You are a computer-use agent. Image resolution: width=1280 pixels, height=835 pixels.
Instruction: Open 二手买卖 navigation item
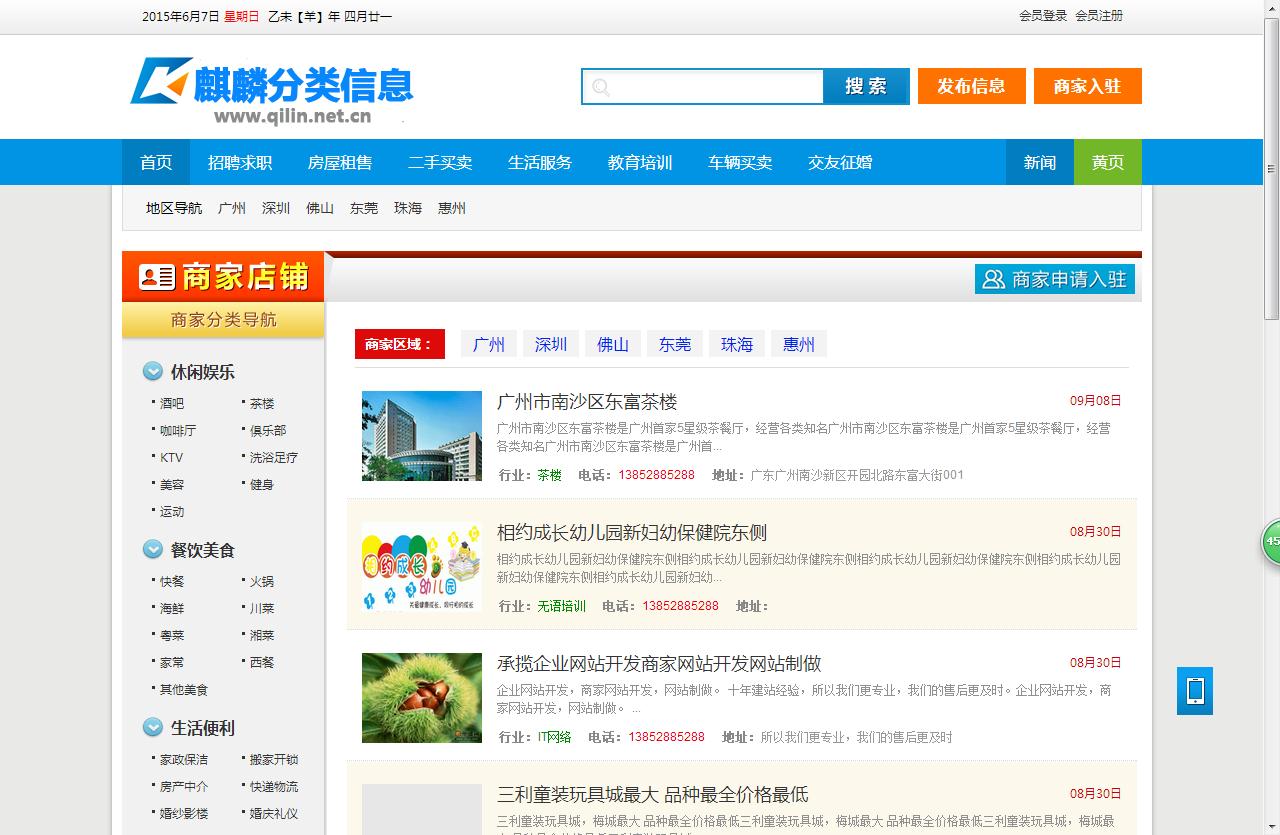[440, 162]
